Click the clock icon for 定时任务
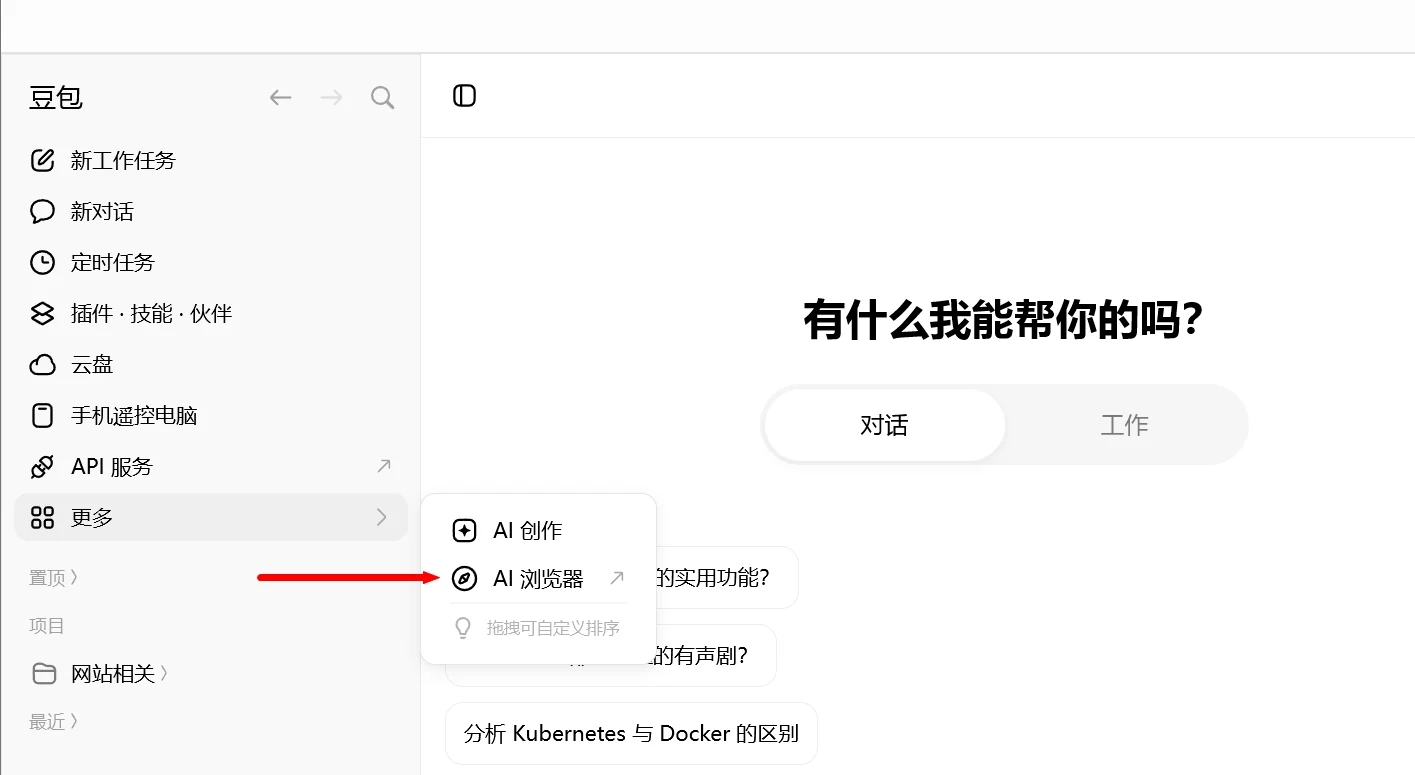The height and width of the screenshot is (775, 1415). point(42,262)
